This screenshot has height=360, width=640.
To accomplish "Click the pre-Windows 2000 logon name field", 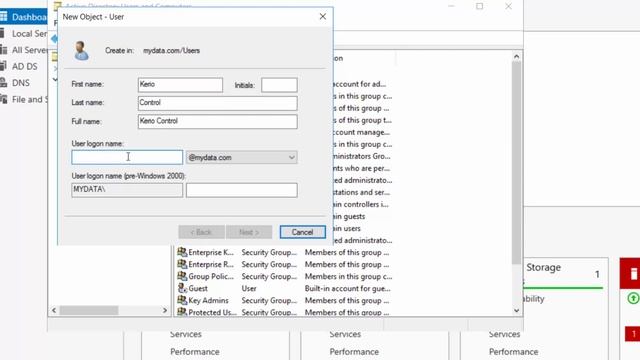I will (242, 190).
